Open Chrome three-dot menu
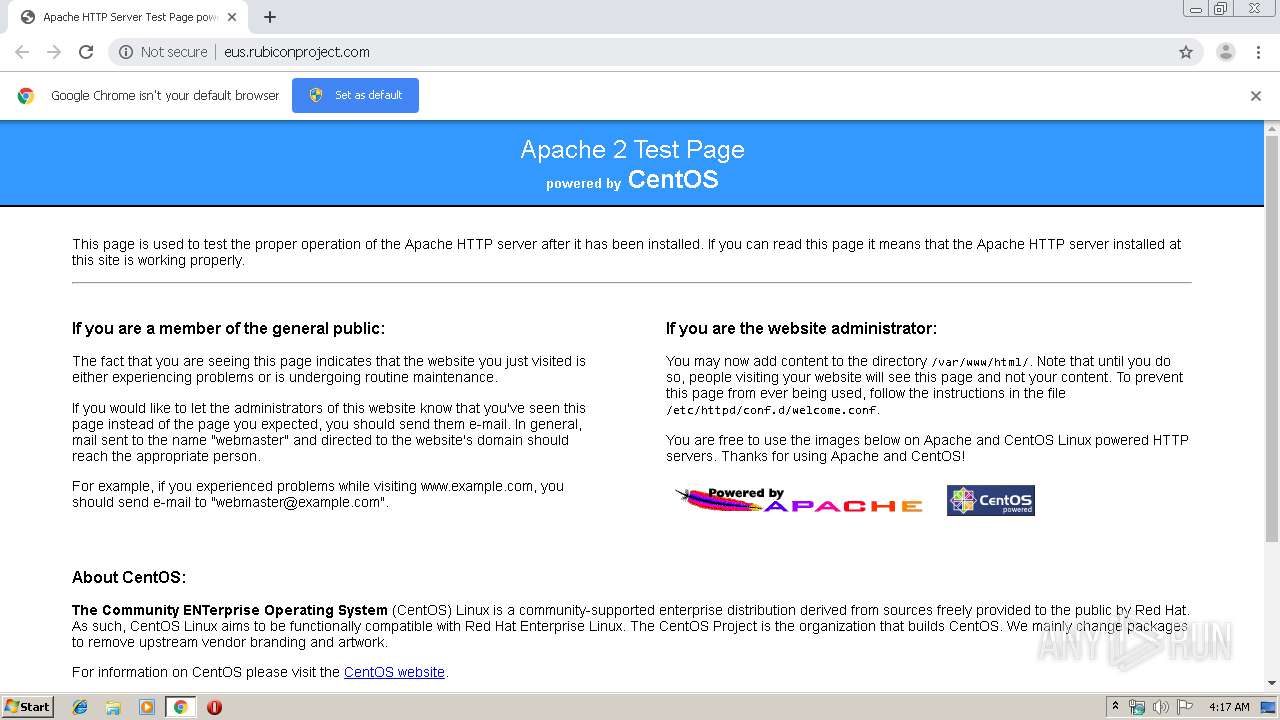 pos(1258,52)
